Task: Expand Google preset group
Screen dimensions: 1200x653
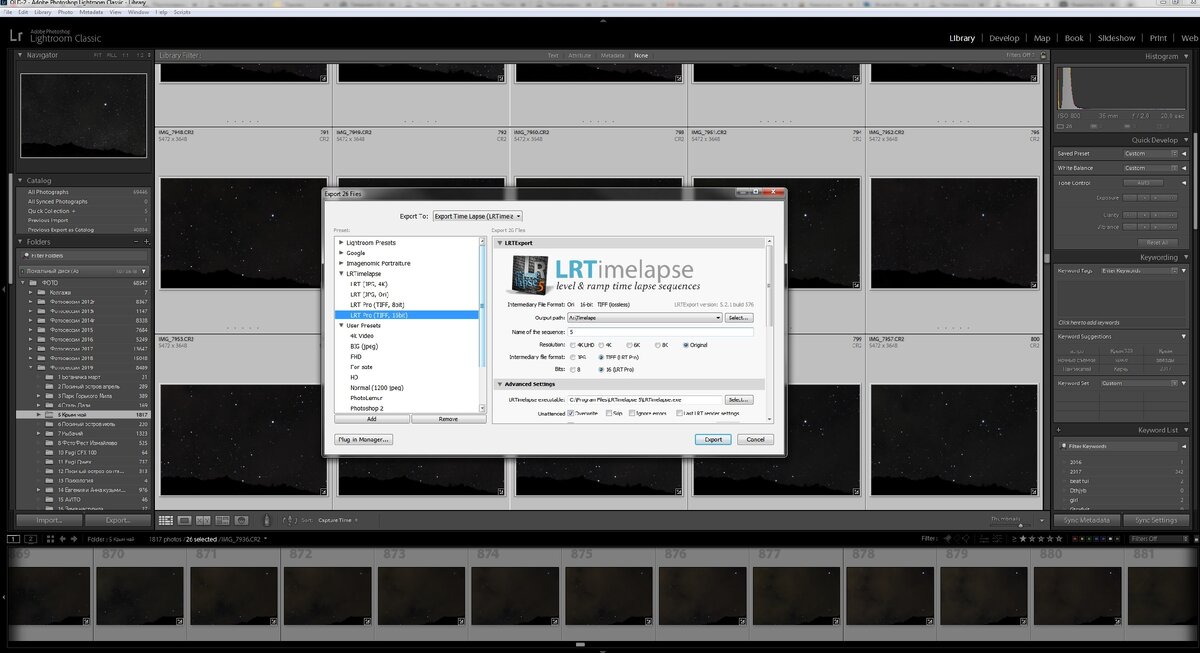Action: click(342, 253)
